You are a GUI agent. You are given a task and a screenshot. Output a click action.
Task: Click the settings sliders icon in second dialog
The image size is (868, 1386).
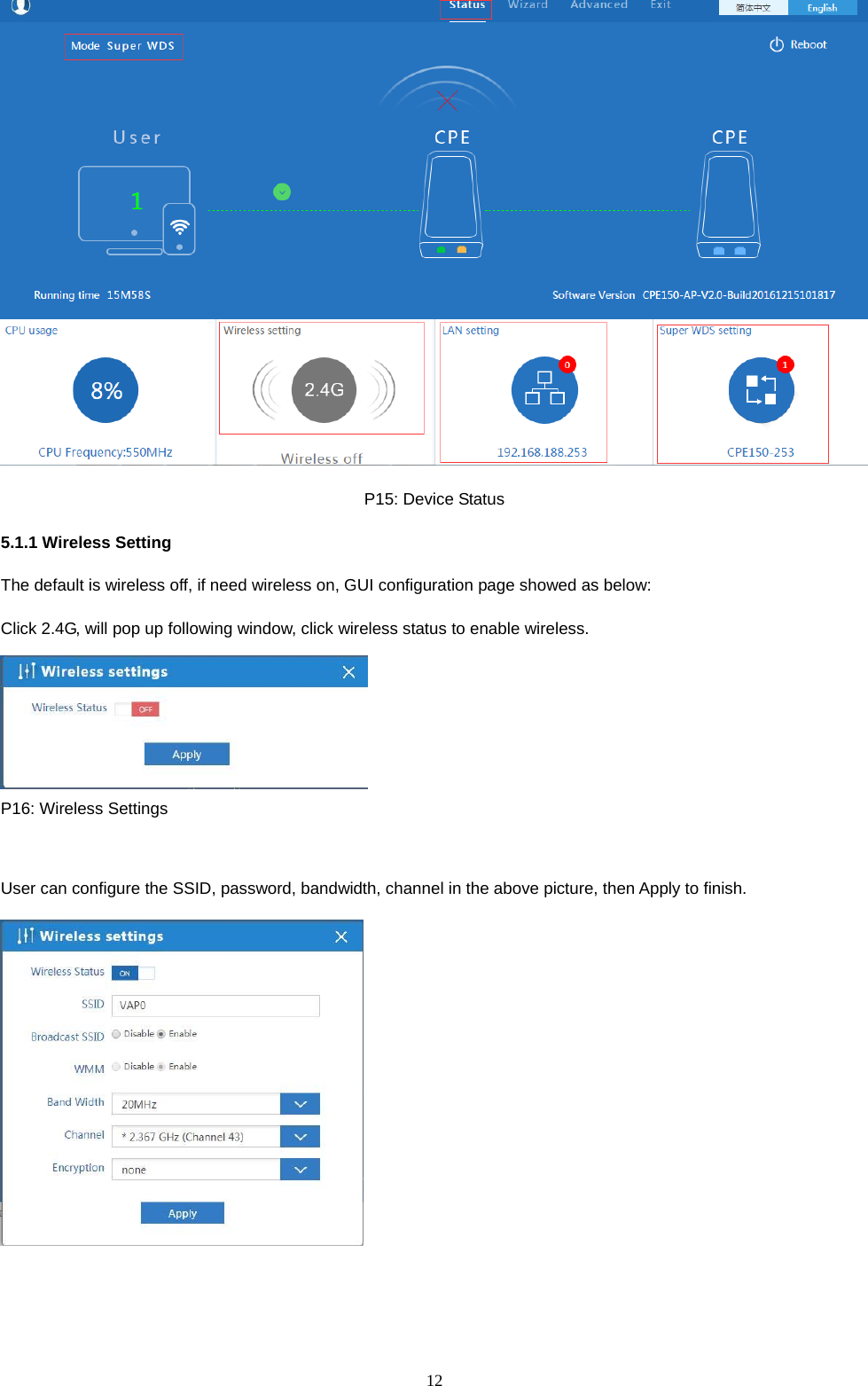[x=26, y=936]
